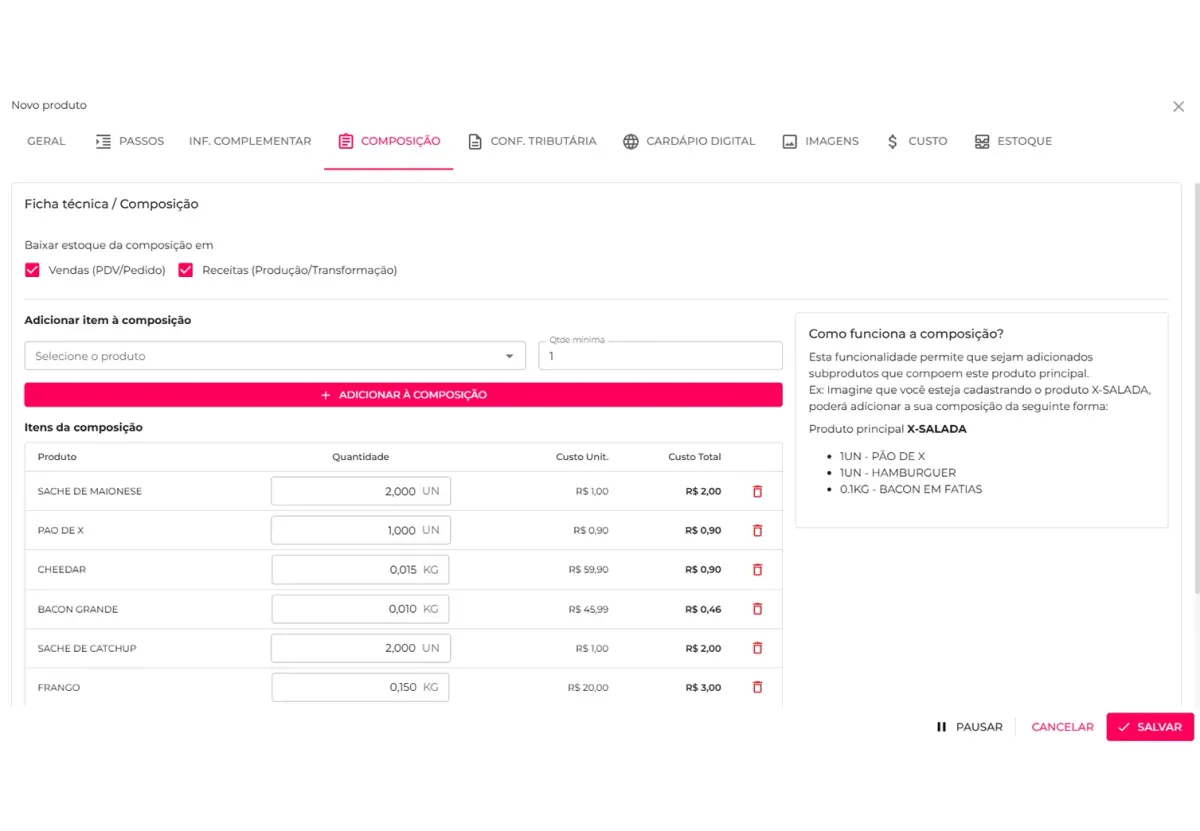Click the BACON GRANDE unit cost R$ 45,99
Viewport: 1200px width, 831px height.
point(589,609)
